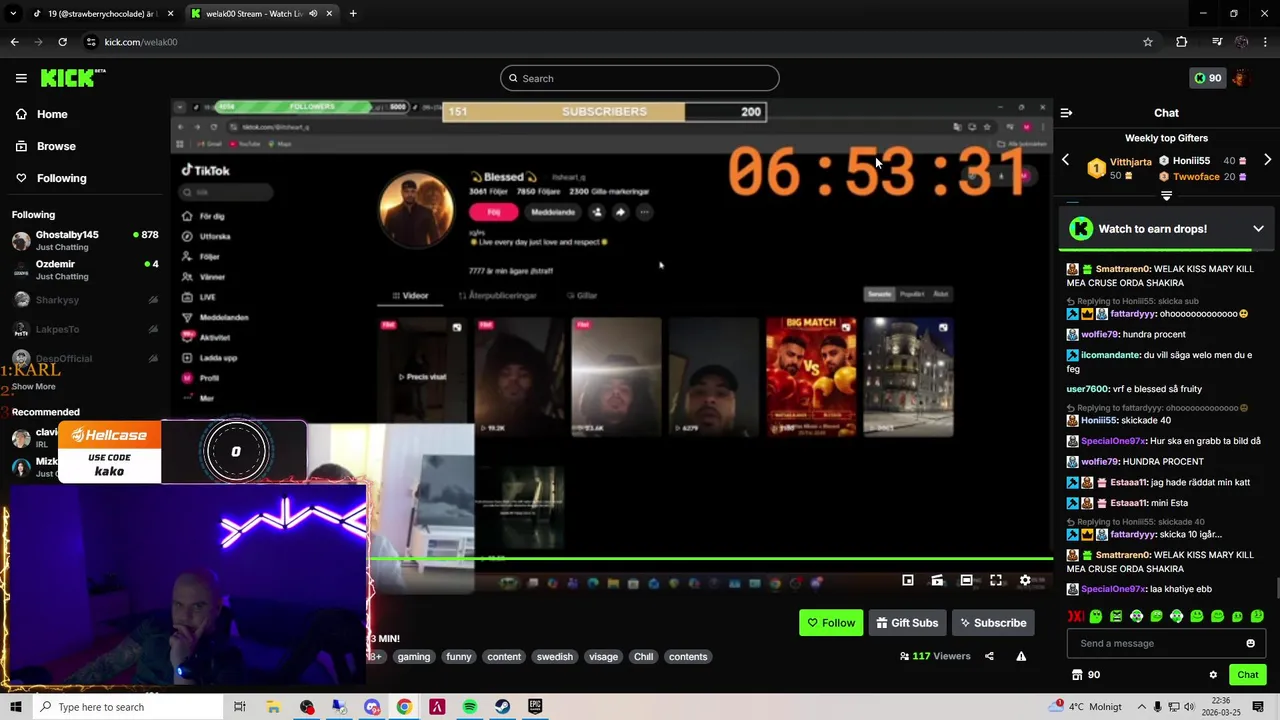This screenshot has width=1280, height=720.
Task: Show previous weekly top gifters
Action: tap(1065, 160)
